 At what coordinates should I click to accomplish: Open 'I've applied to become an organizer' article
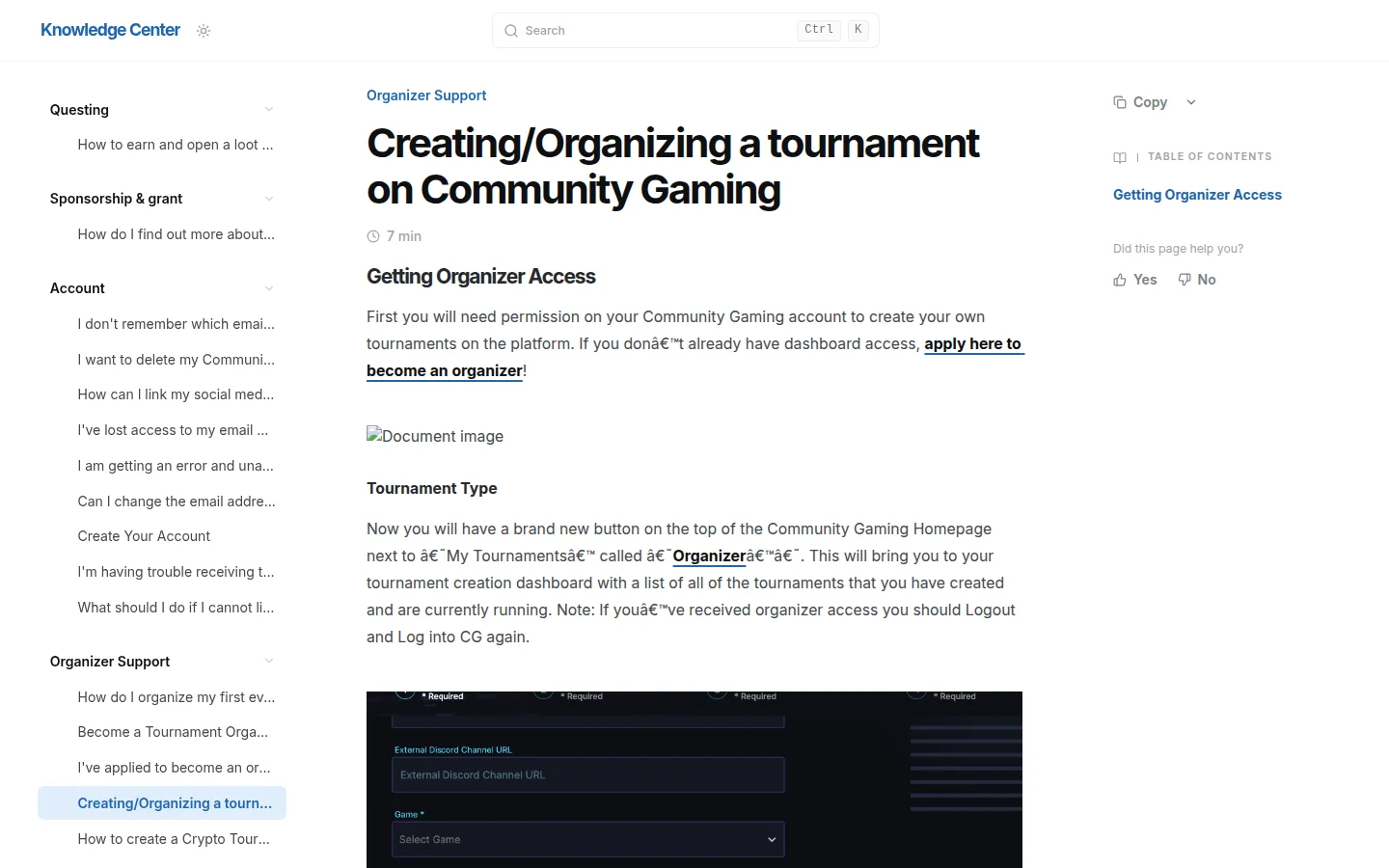tap(174, 768)
